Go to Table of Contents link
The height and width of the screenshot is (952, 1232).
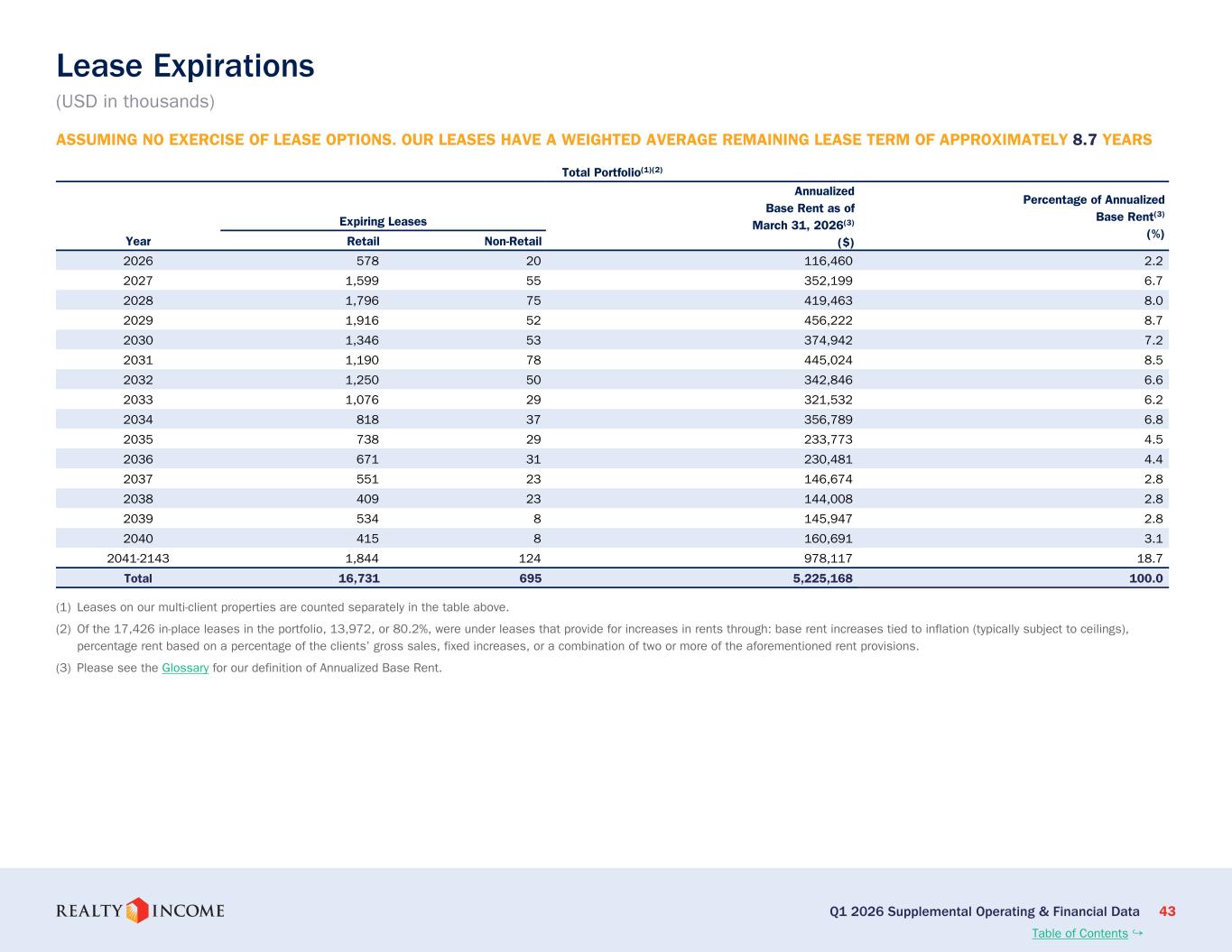tap(1079, 933)
